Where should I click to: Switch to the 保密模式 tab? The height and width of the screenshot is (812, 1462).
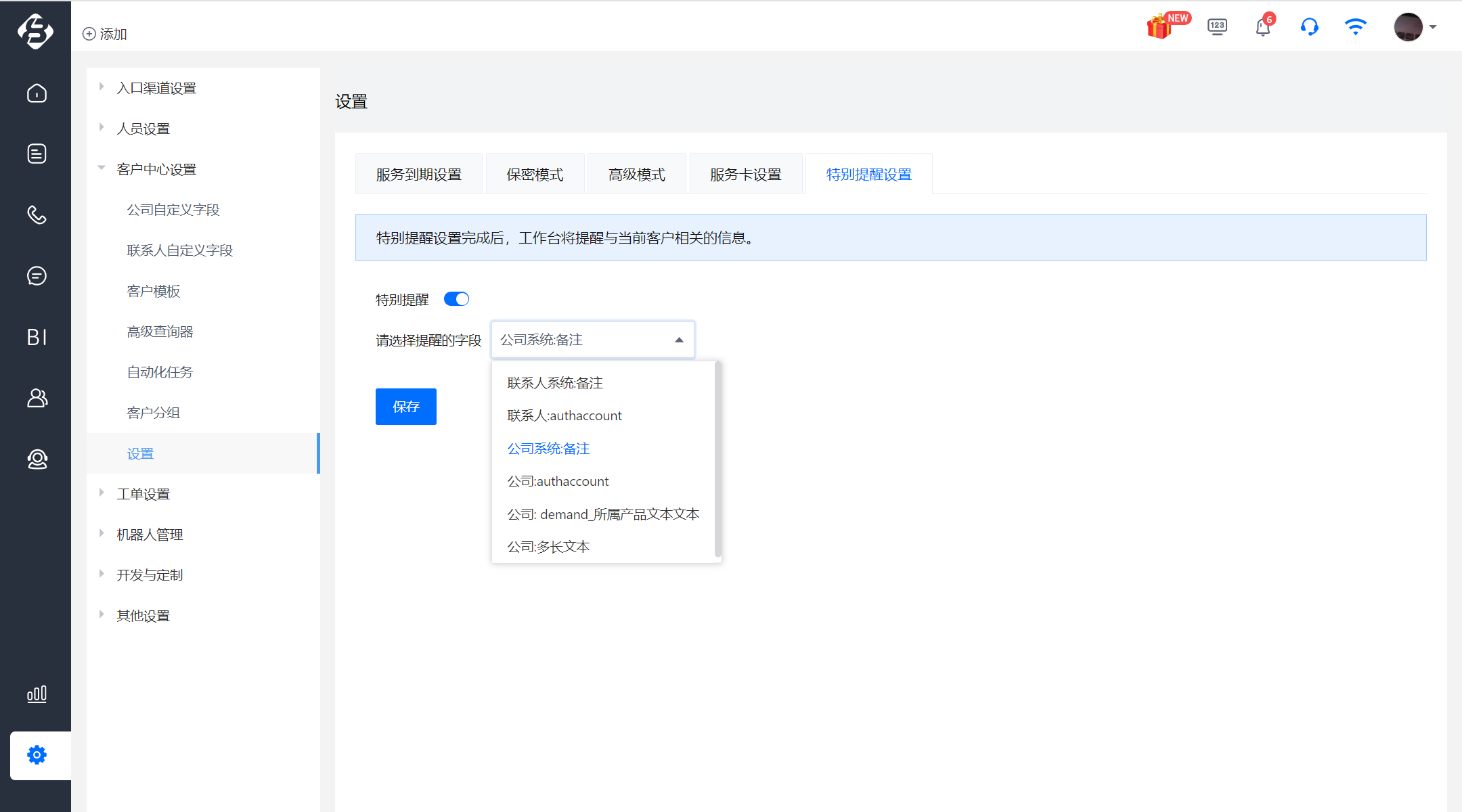coord(535,175)
